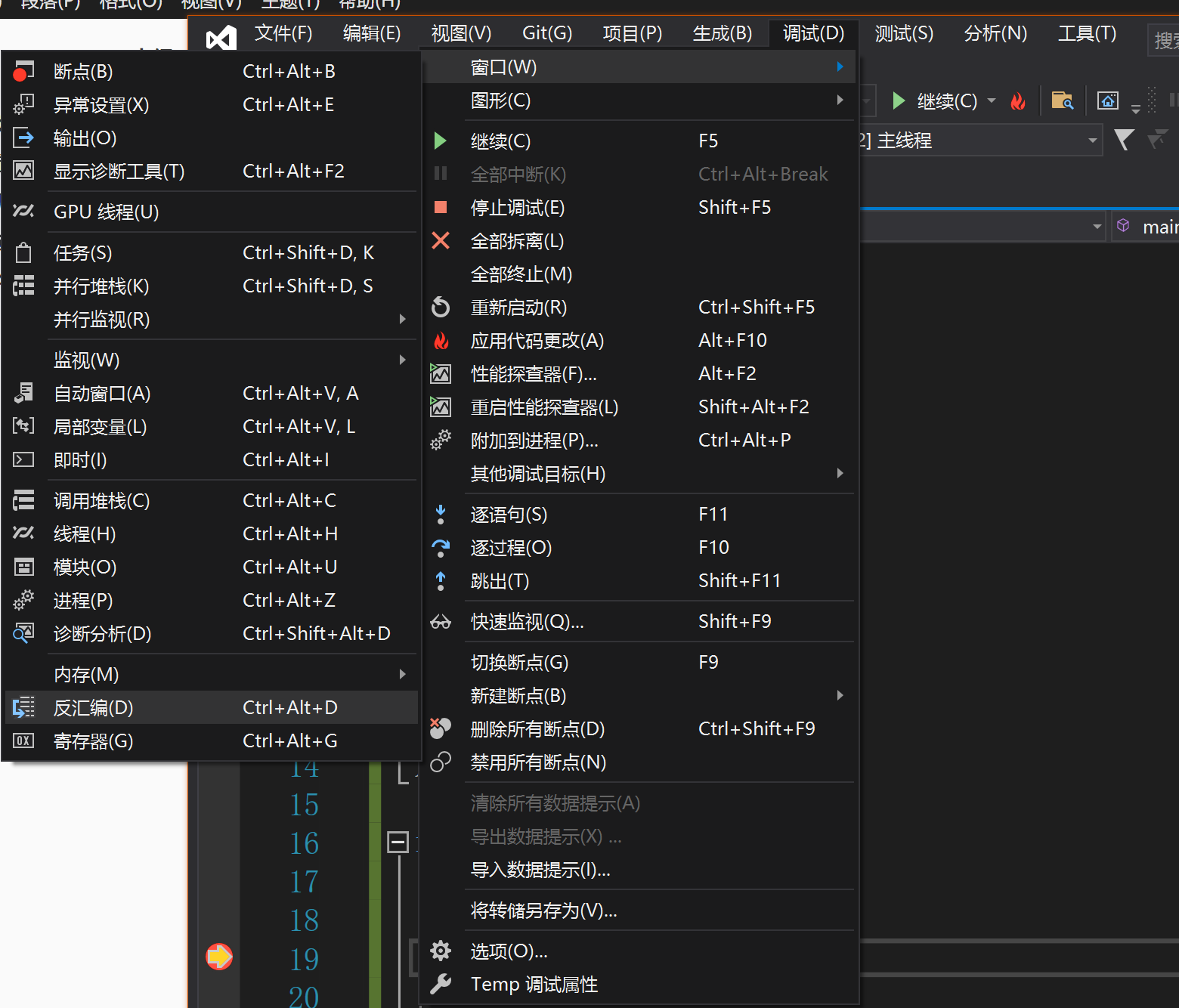The image size is (1179, 1008).
Task: Click the Output (输出) arrow icon
Action: pyautogui.click(x=23, y=138)
